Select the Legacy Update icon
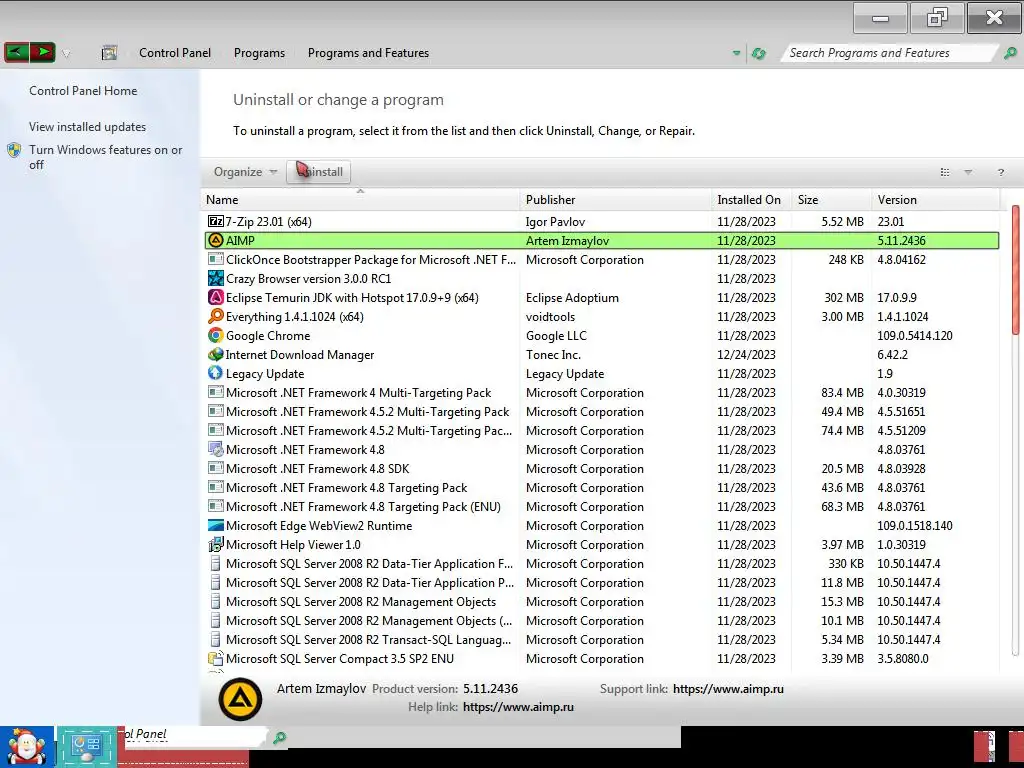 point(216,373)
